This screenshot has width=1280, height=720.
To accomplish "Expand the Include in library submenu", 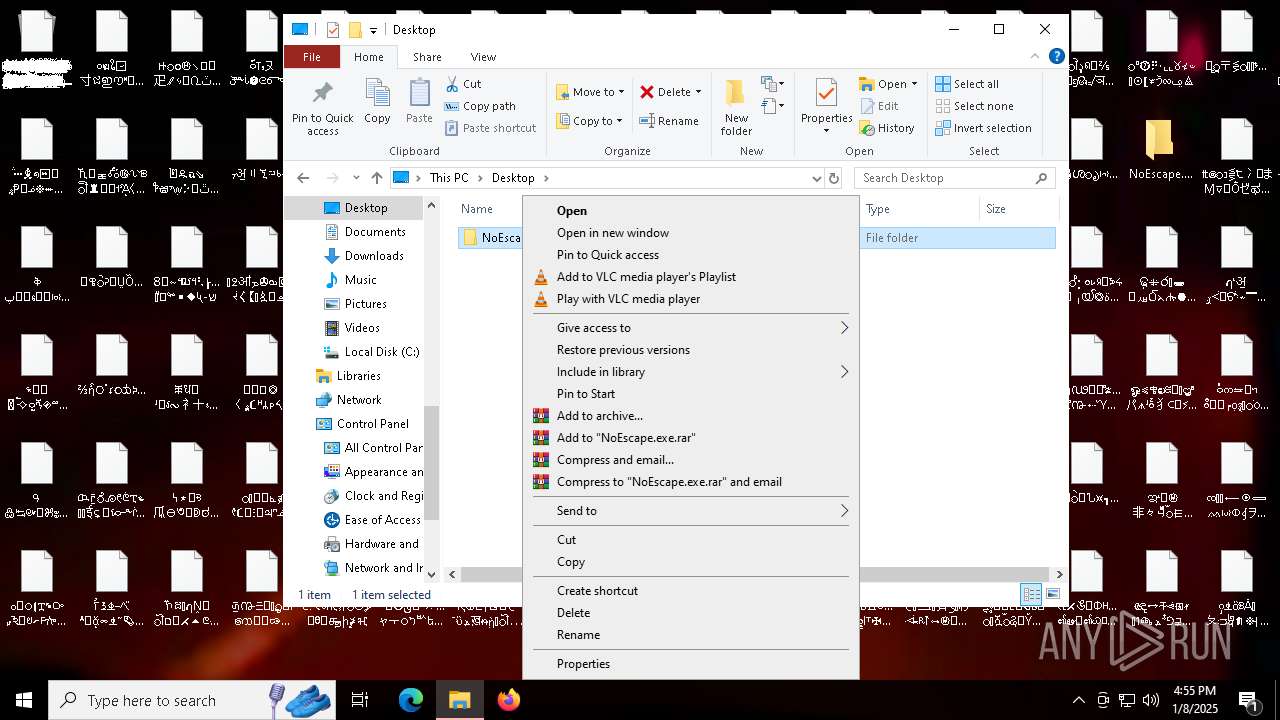I will (x=690, y=372).
